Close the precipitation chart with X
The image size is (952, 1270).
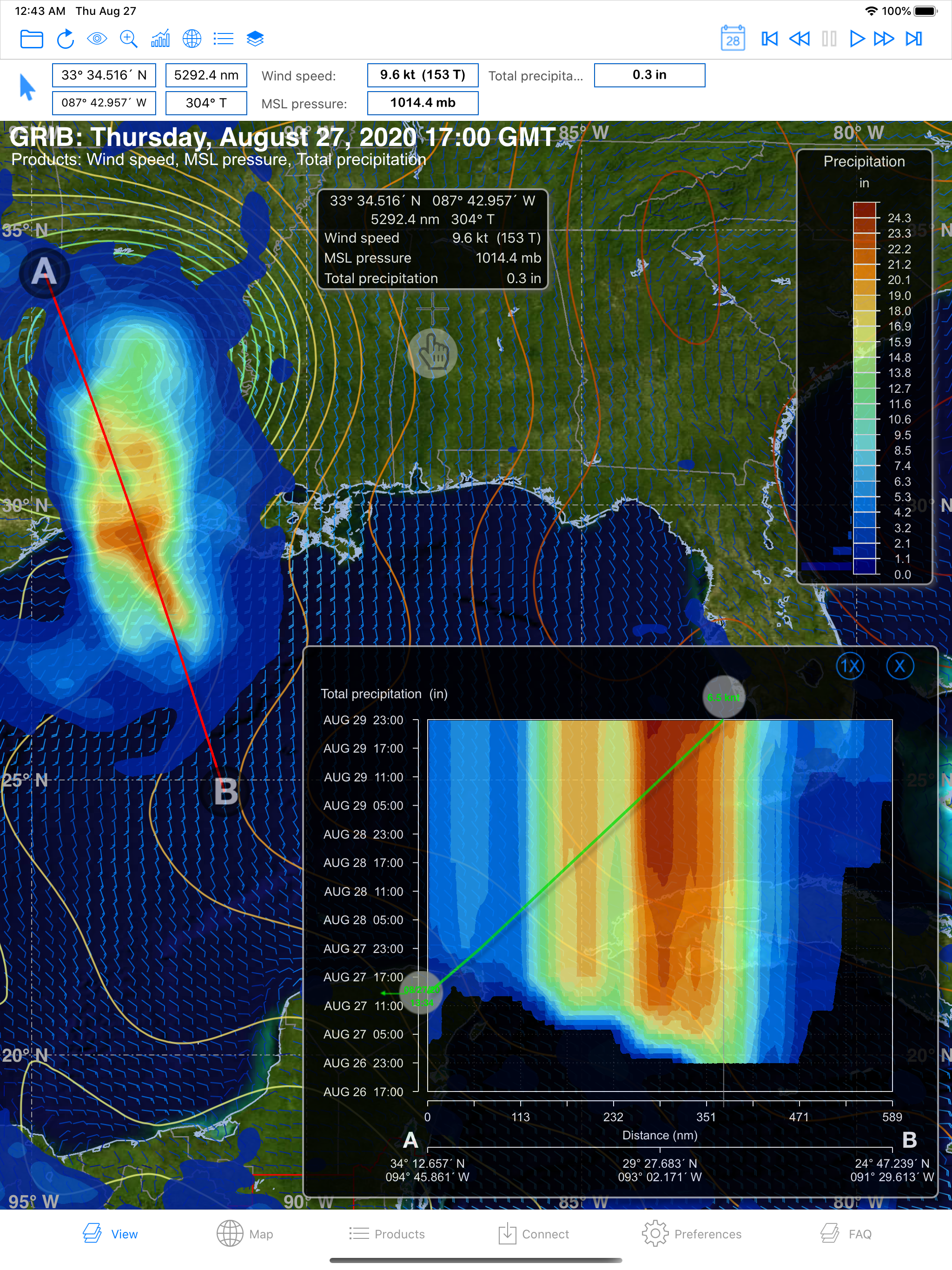900,666
